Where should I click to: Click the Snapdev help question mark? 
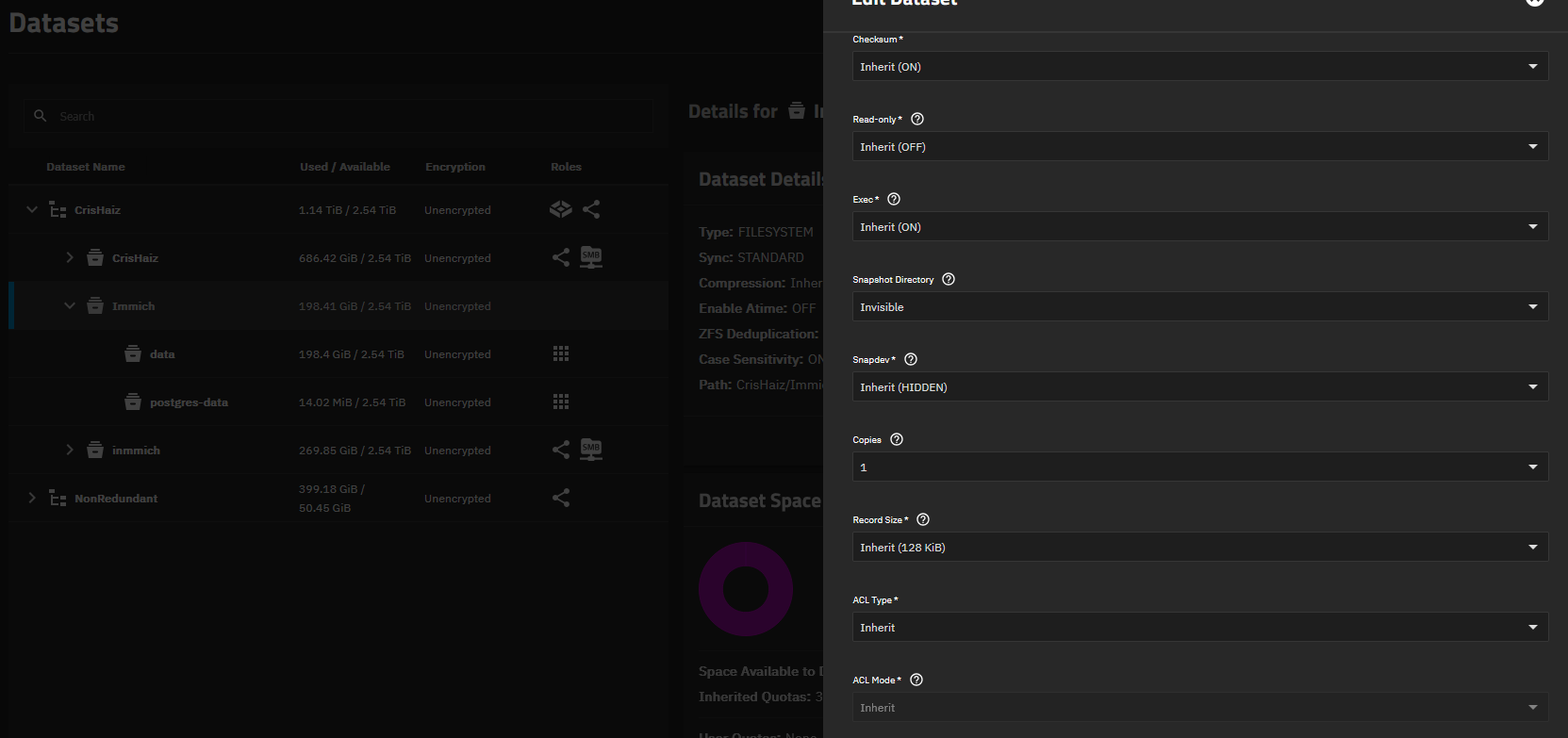click(911, 359)
